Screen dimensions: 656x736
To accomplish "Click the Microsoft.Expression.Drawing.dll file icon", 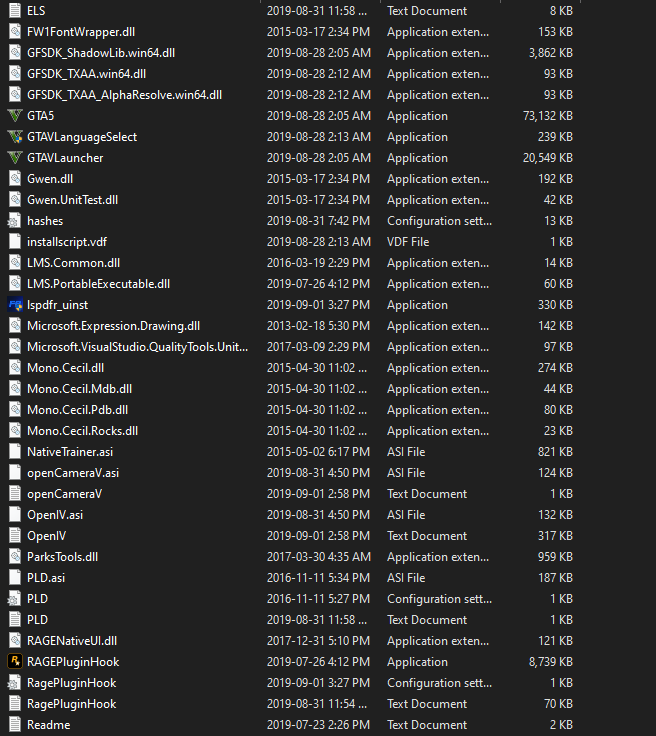I will (15, 326).
